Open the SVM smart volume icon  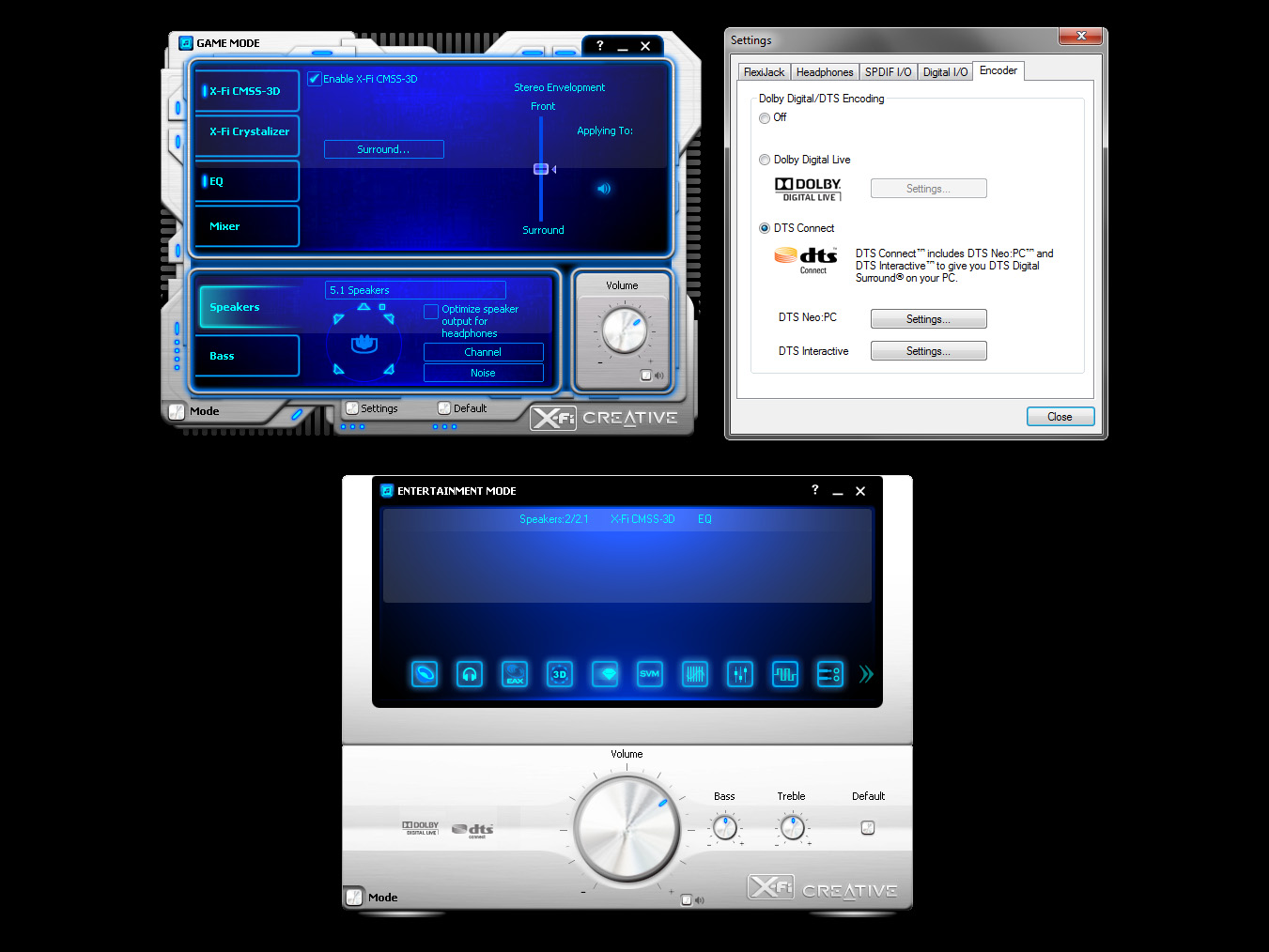point(650,674)
